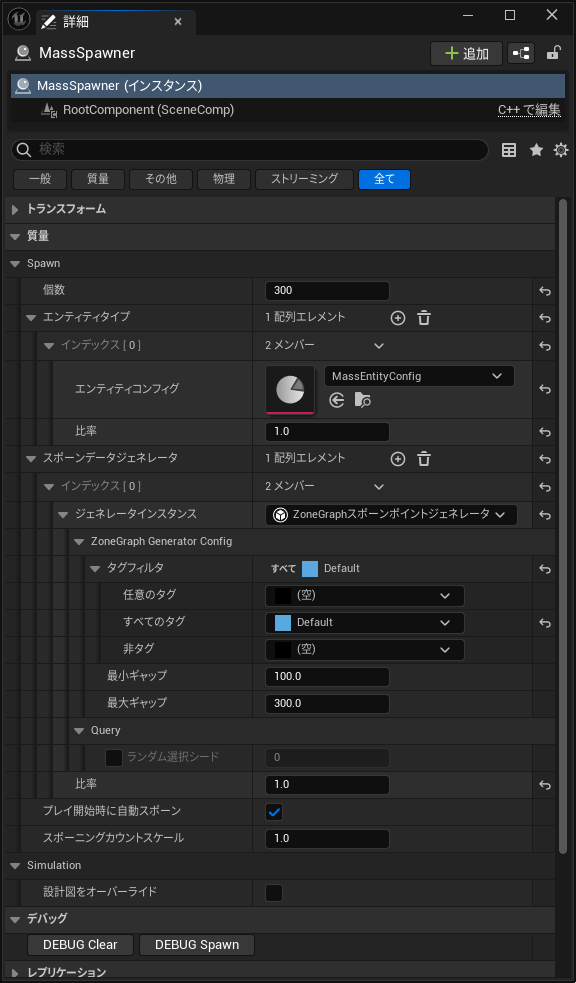Click 追加 add component button
Viewport: 576px width, 983px height.
pos(466,53)
